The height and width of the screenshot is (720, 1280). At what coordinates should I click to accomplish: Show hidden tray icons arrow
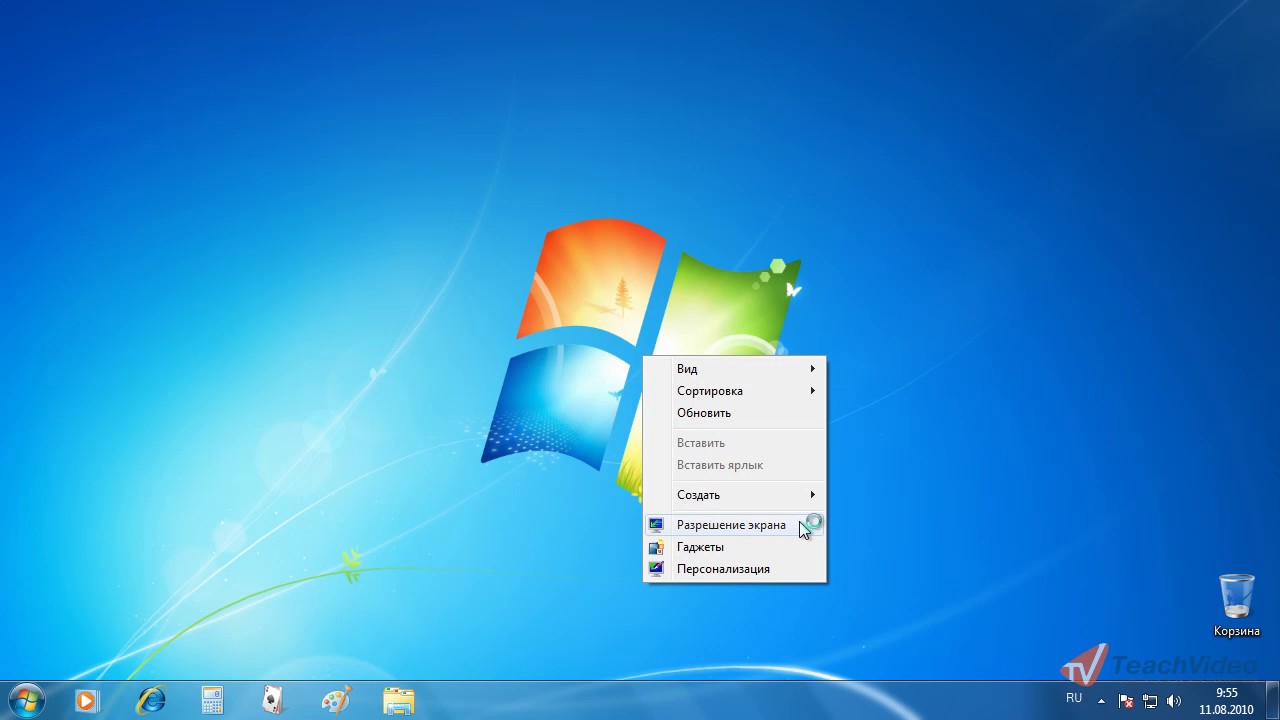(1102, 701)
